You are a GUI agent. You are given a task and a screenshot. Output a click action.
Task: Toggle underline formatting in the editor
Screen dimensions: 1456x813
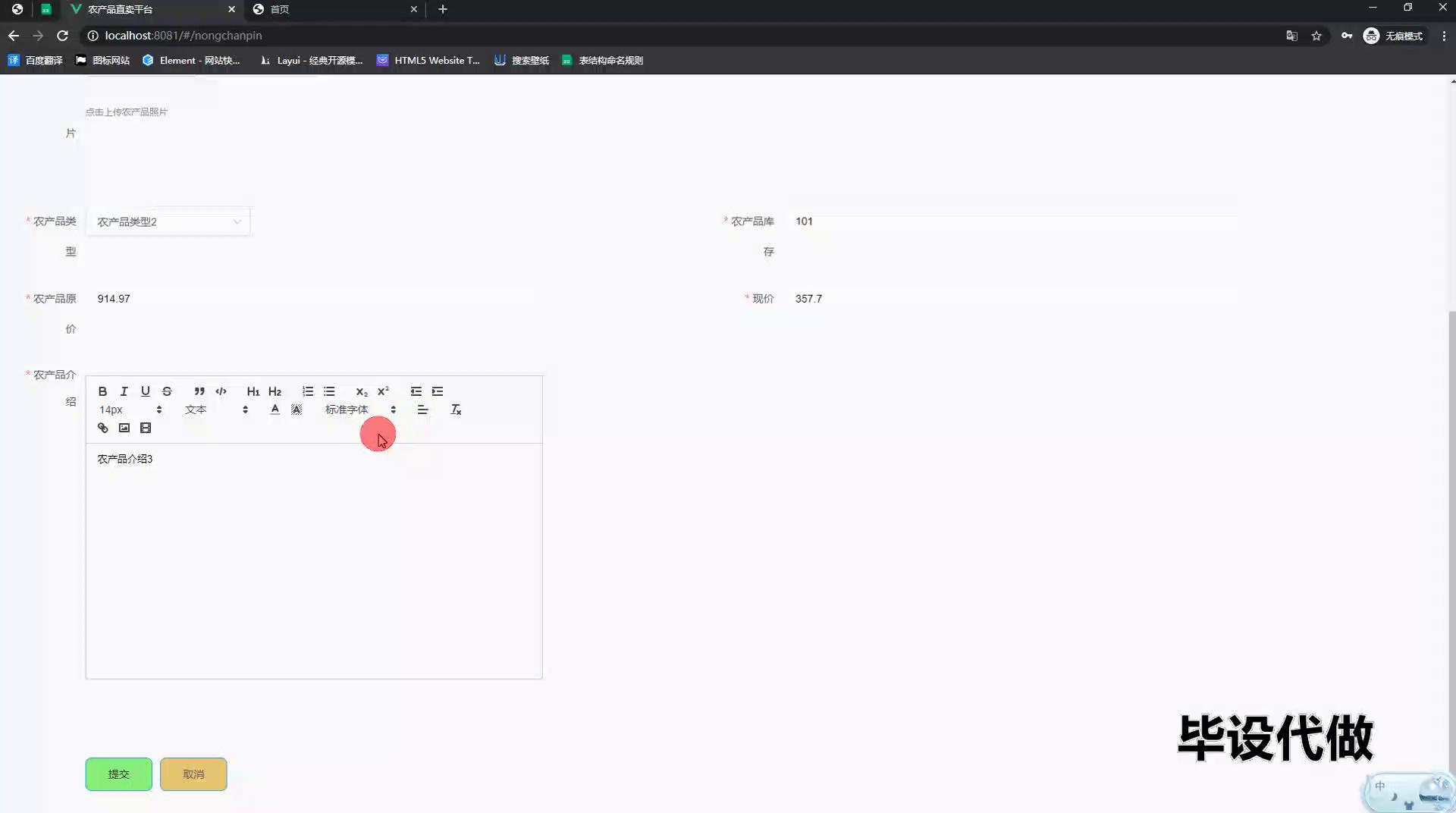click(x=145, y=391)
